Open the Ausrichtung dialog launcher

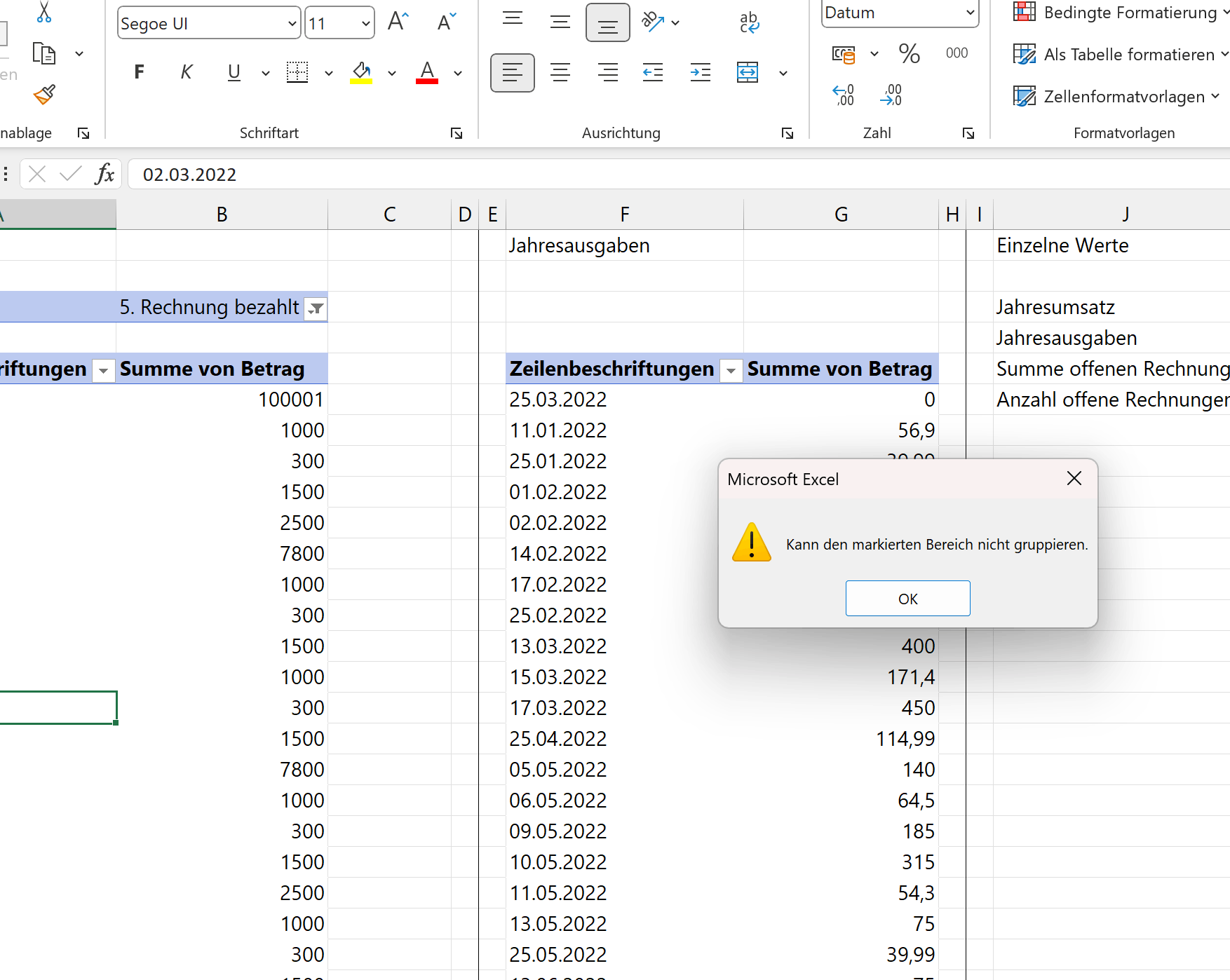788,133
